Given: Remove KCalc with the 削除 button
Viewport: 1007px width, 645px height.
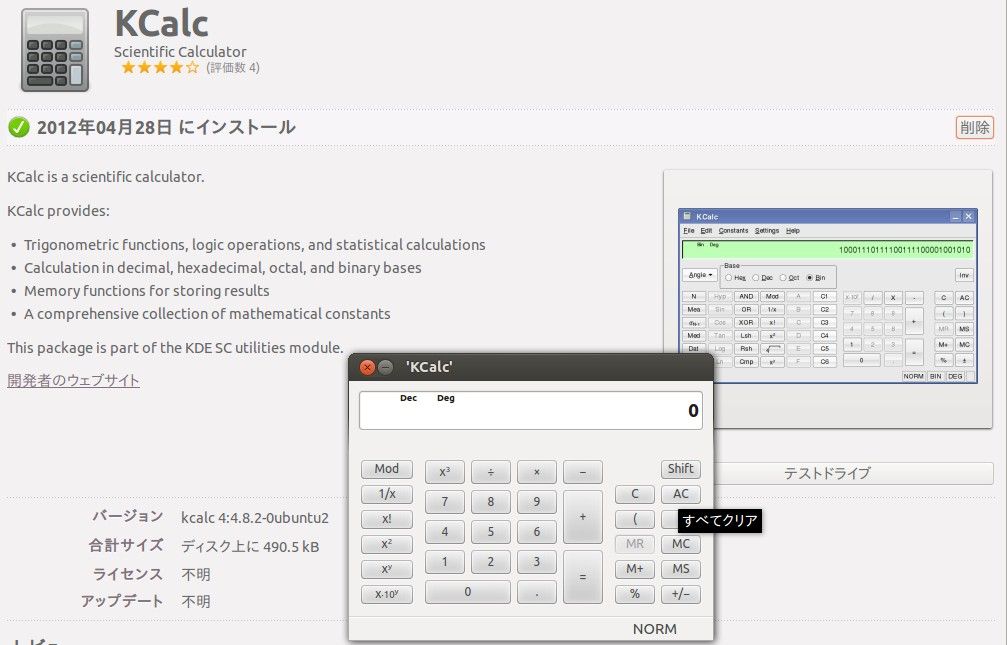Looking at the screenshot, I should tap(974, 127).
